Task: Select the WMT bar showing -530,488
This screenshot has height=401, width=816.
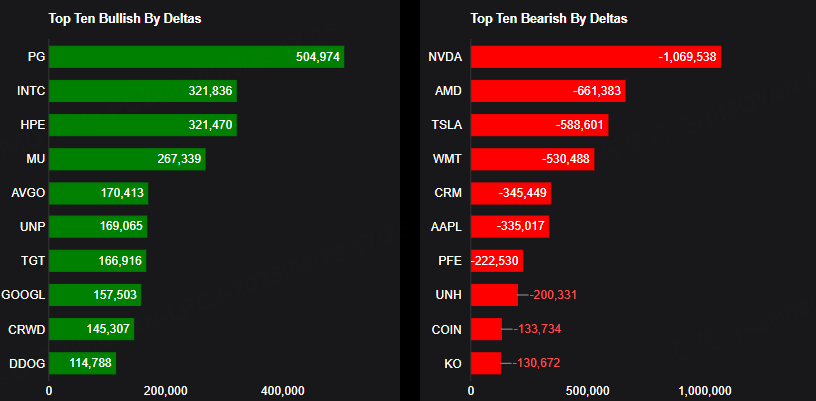Action: click(x=532, y=159)
